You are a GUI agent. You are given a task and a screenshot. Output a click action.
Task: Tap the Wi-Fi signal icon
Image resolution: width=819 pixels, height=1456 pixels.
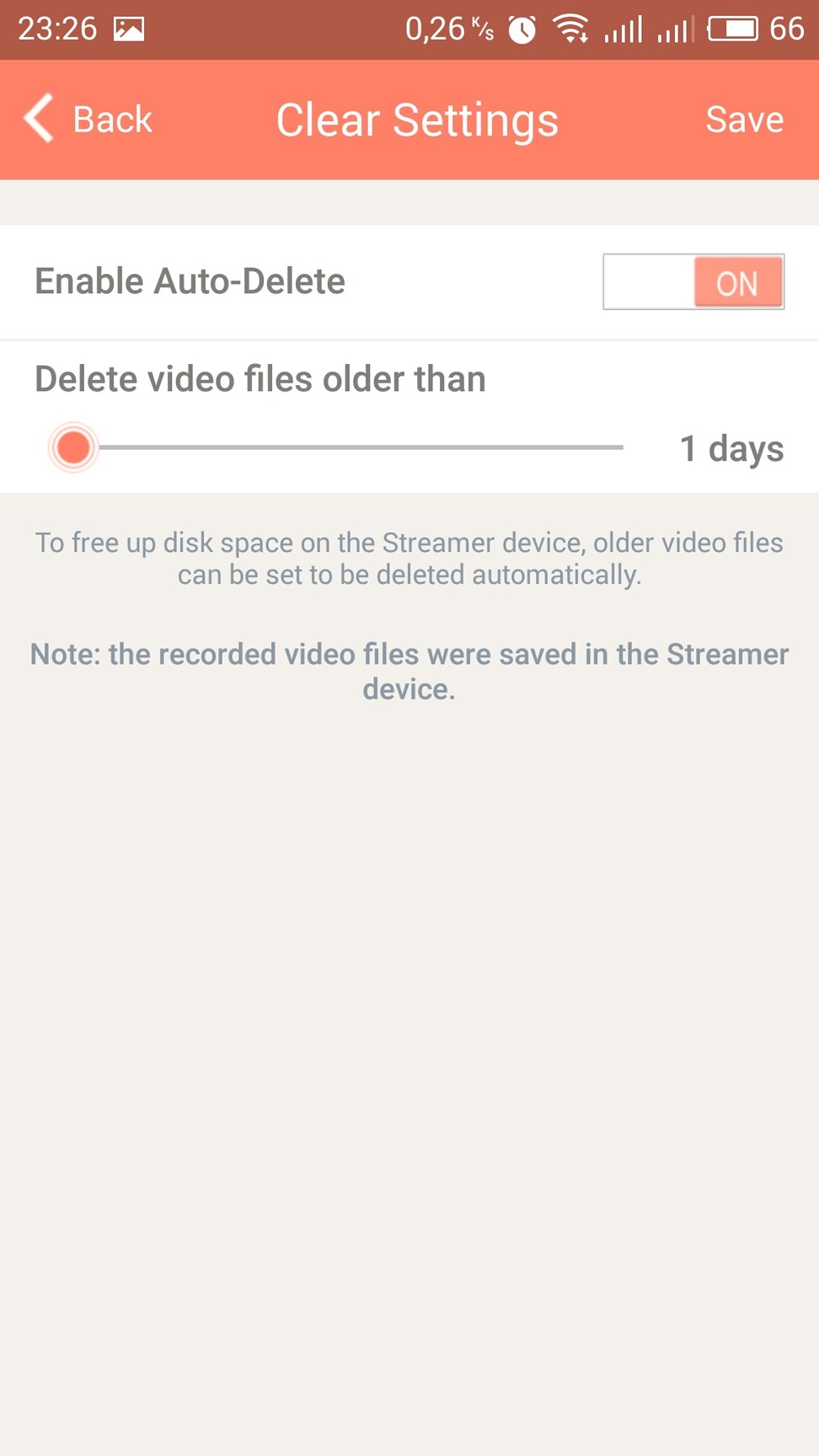(x=571, y=29)
